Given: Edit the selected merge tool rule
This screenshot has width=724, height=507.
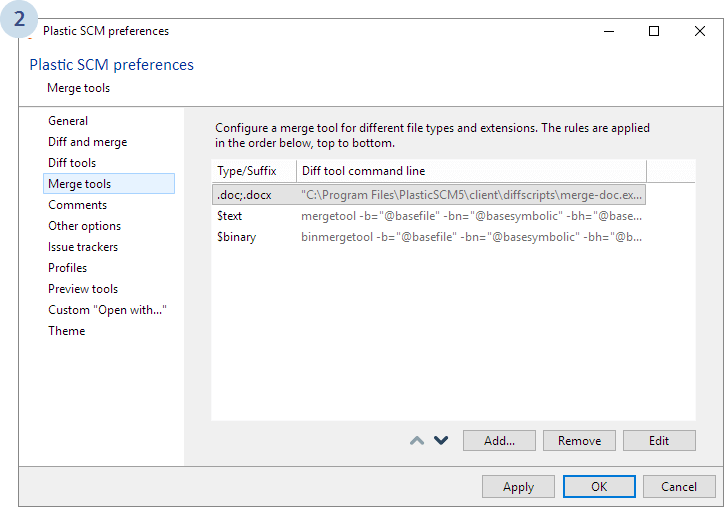Looking at the screenshot, I should coord(659,441).
